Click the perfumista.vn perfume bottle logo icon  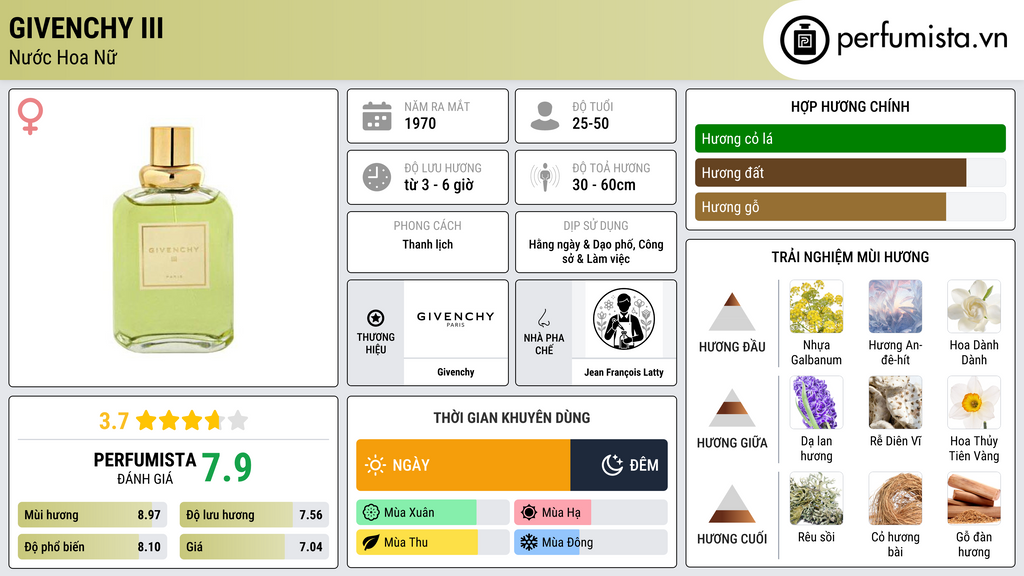pyautogui.click(x=805, y=40)
